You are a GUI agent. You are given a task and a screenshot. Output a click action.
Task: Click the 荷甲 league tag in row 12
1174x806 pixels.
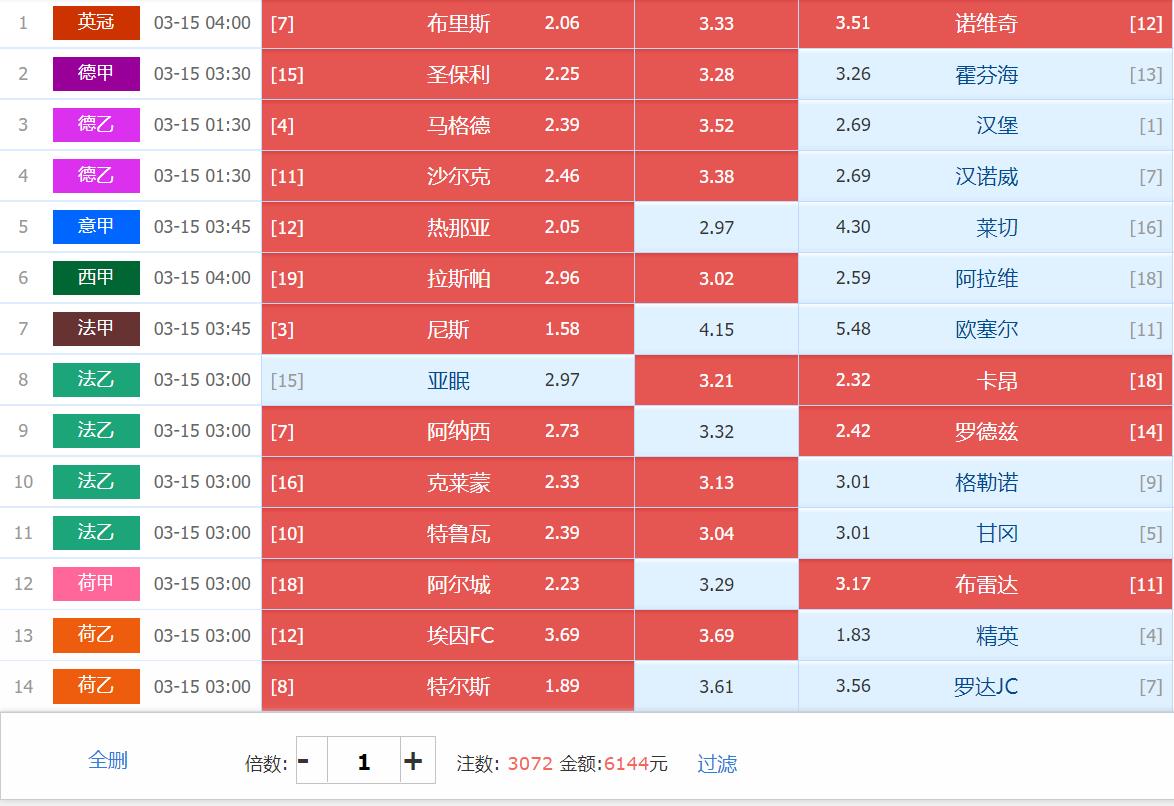pos(96,584)
